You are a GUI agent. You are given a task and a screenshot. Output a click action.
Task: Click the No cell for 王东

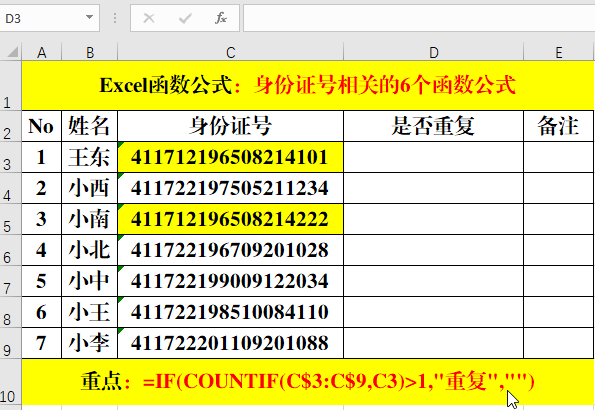[x=42, y=158]
